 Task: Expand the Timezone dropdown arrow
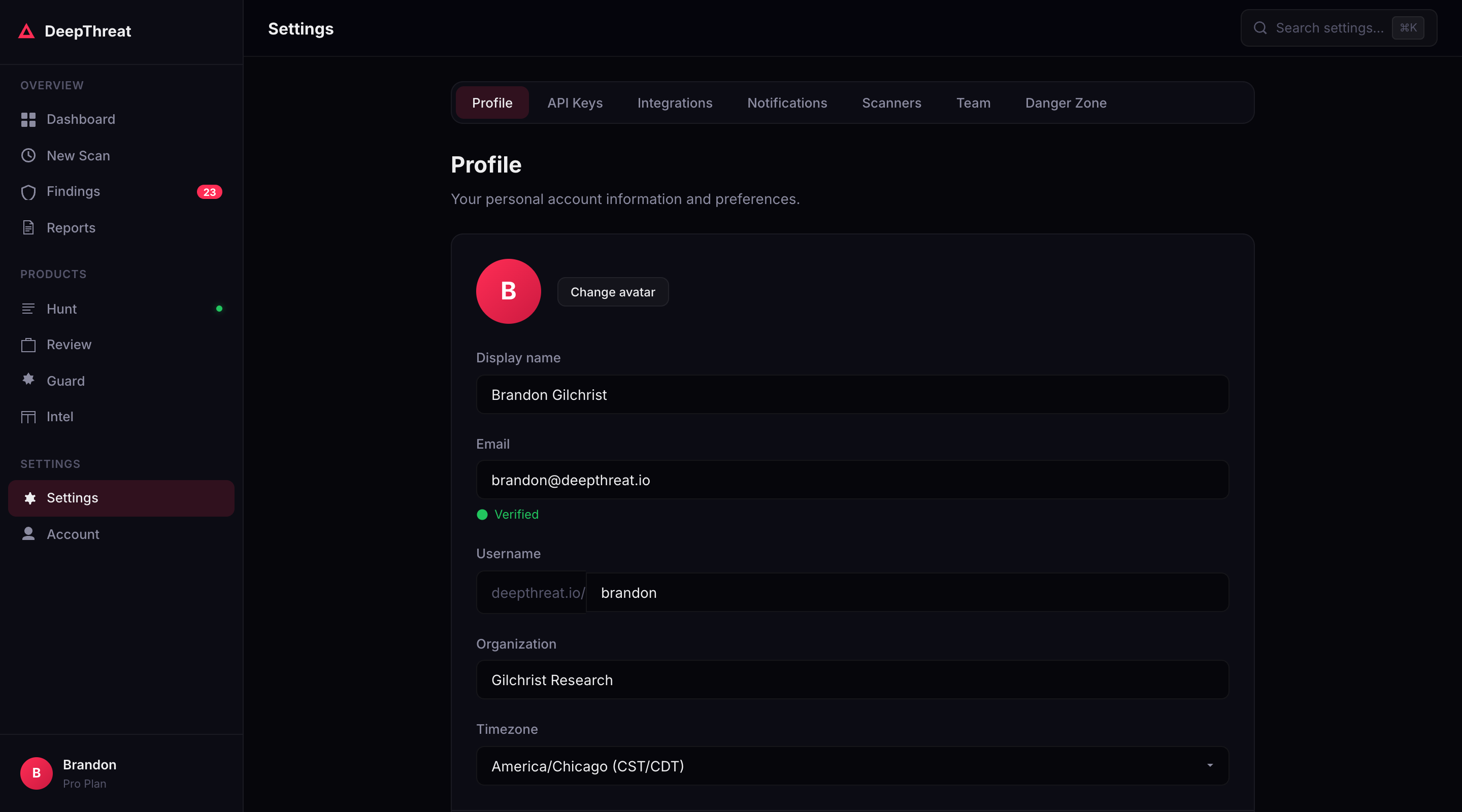coord(1209,765)
